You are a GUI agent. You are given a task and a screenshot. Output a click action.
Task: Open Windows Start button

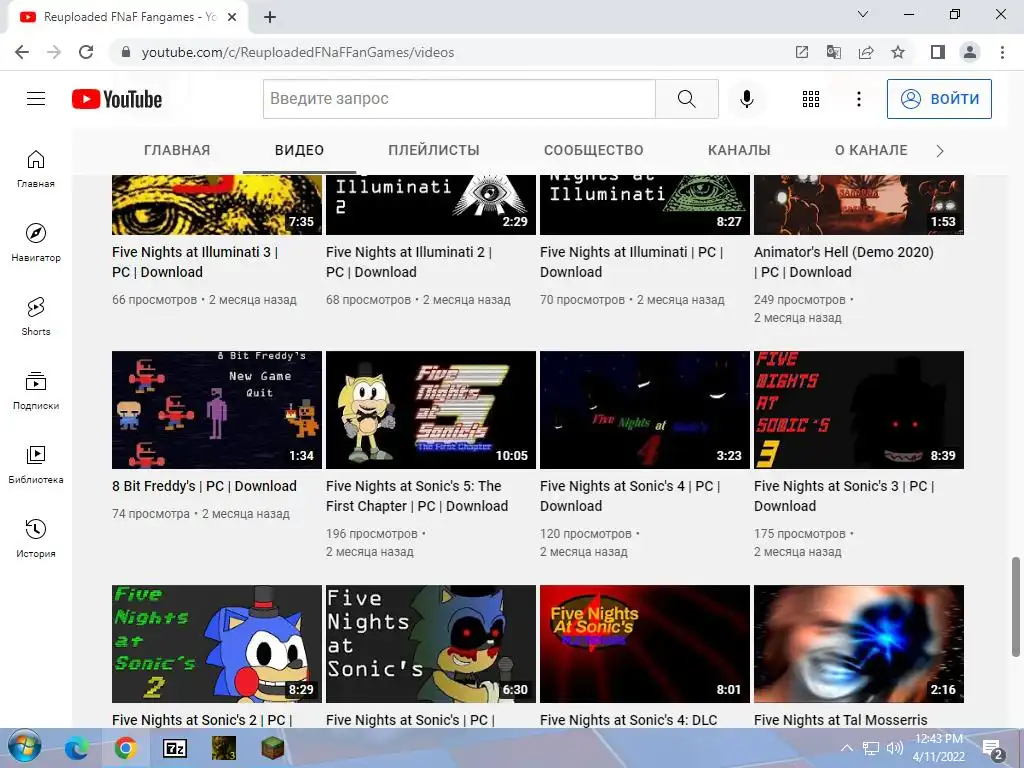[x=24, y=748]
